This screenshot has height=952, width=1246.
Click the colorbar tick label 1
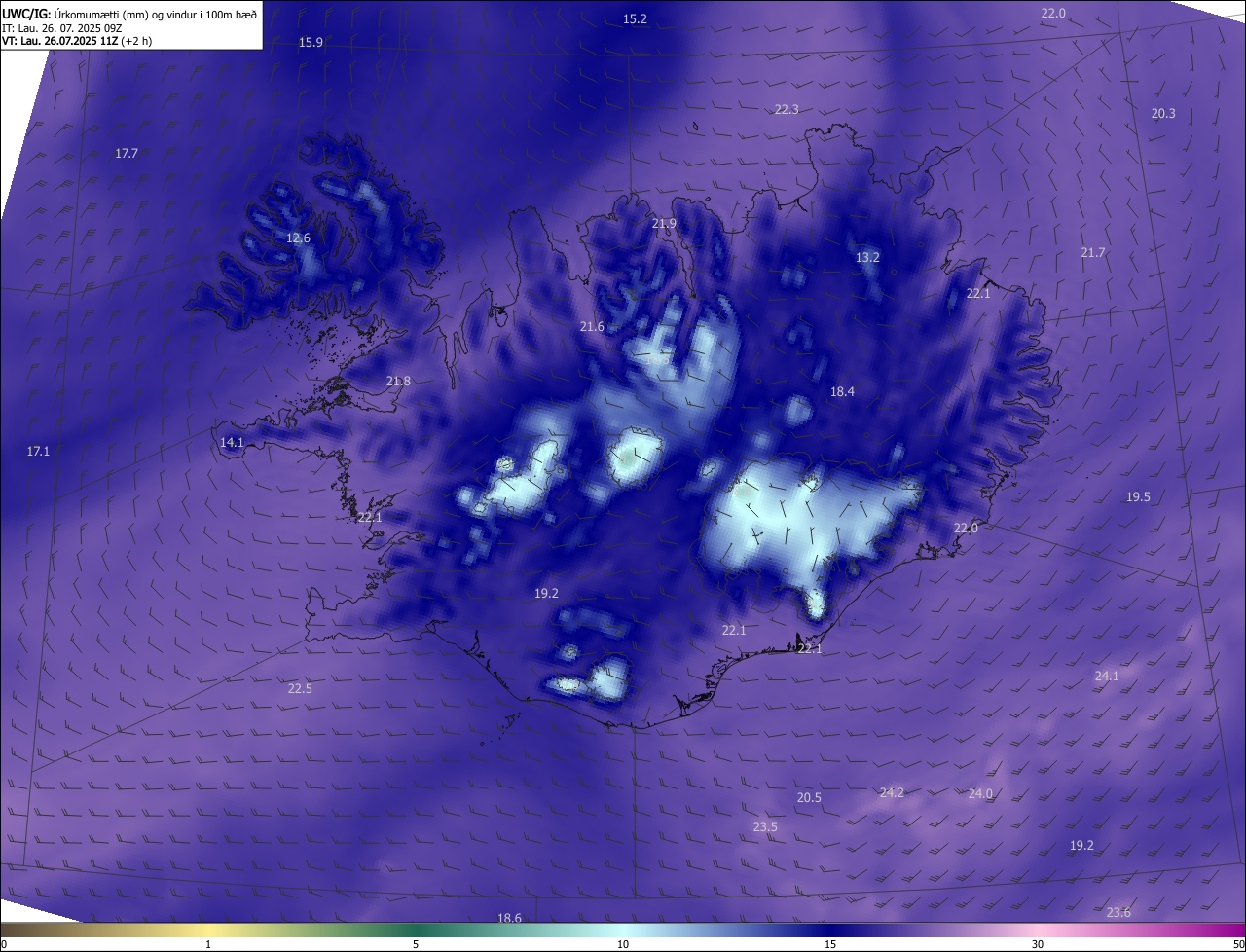click(x=208, y=944)
